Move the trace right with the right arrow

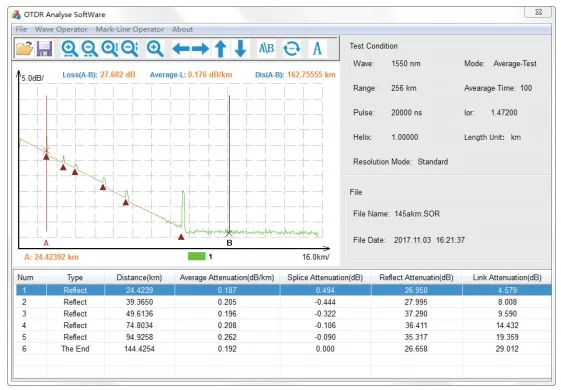coord(200,48)
